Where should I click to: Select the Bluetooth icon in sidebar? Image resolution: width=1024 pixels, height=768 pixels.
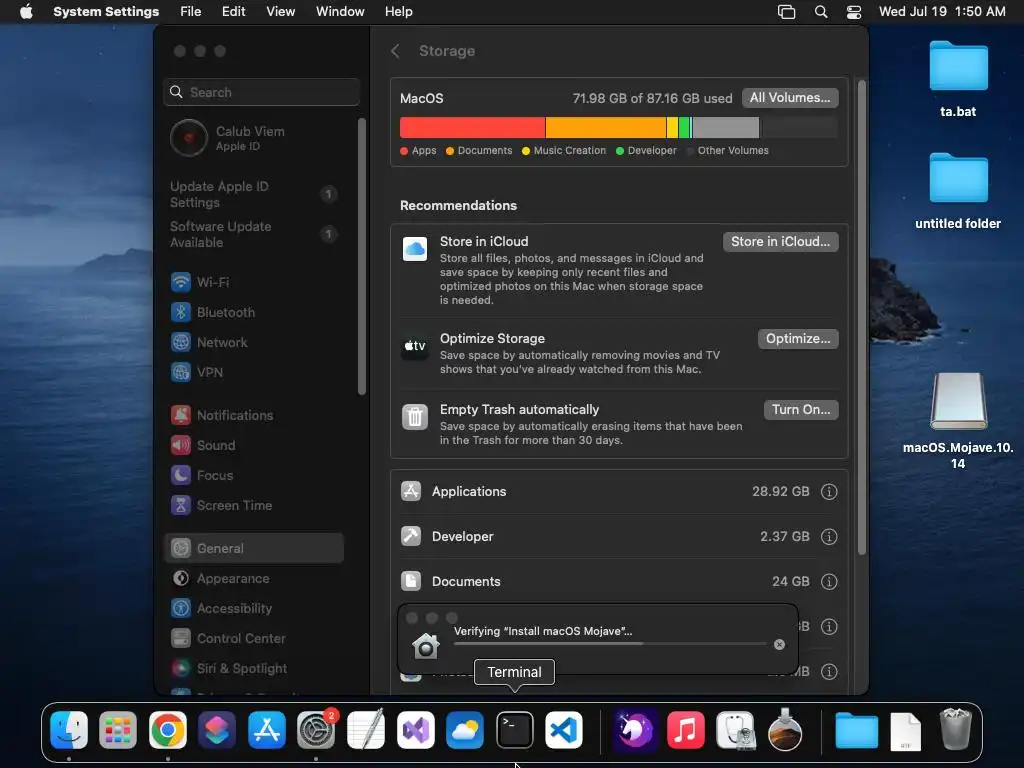[x=180, y=312]
